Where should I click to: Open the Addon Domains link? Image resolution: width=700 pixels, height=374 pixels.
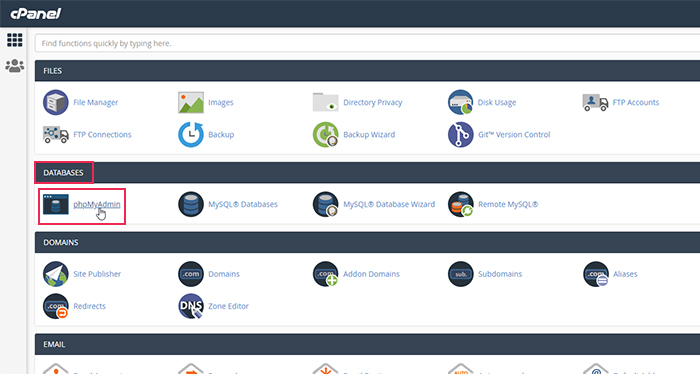coord(371,274)
